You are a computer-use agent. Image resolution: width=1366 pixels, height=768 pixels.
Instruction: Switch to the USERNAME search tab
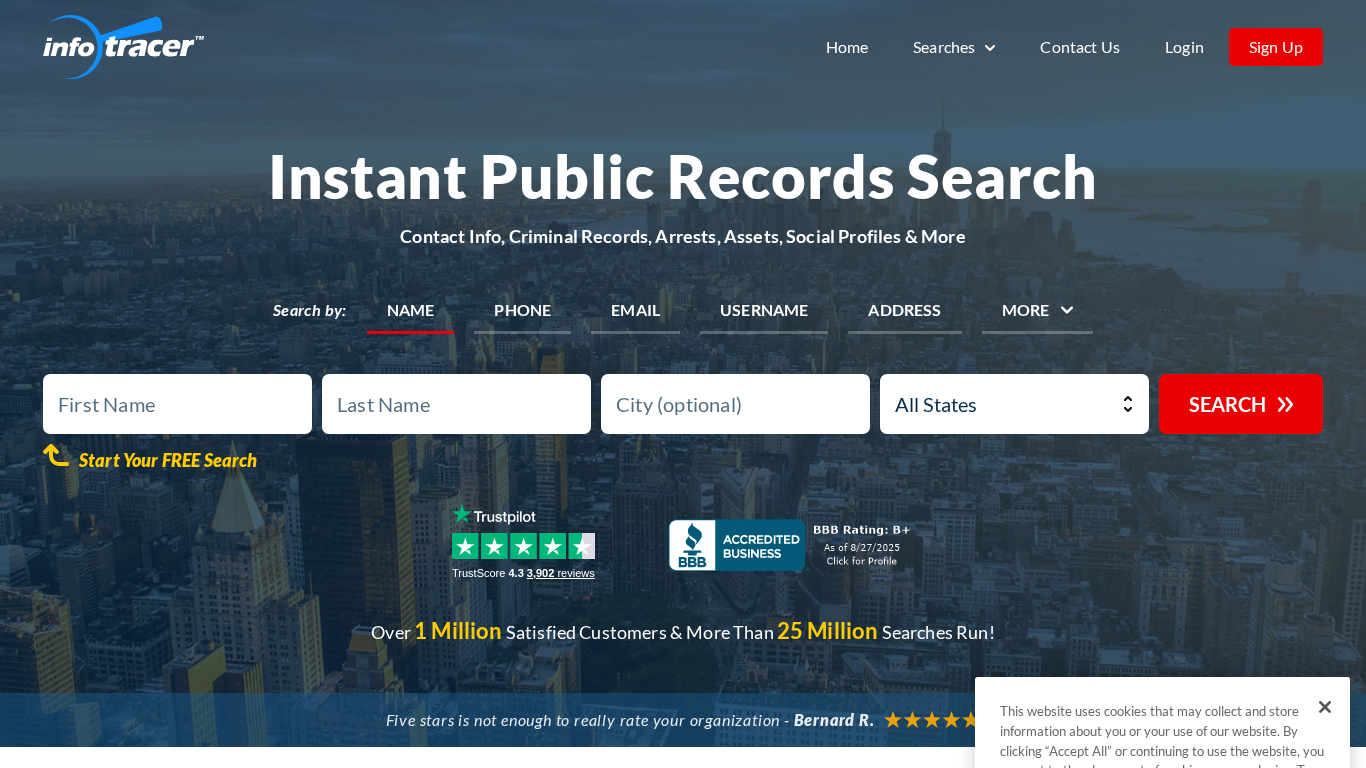764,311
